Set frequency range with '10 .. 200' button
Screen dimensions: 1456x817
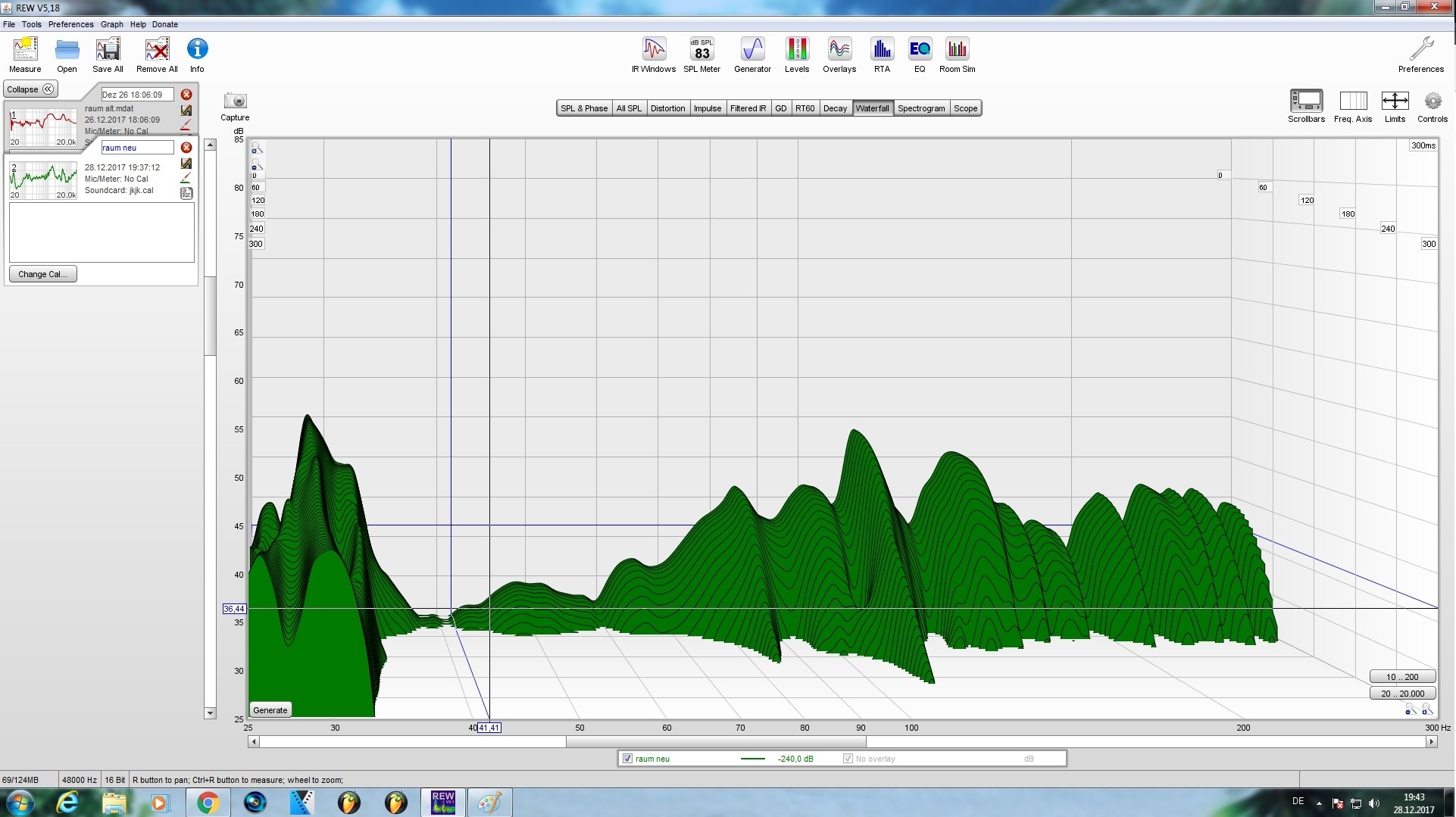[x=1402, y=677]
